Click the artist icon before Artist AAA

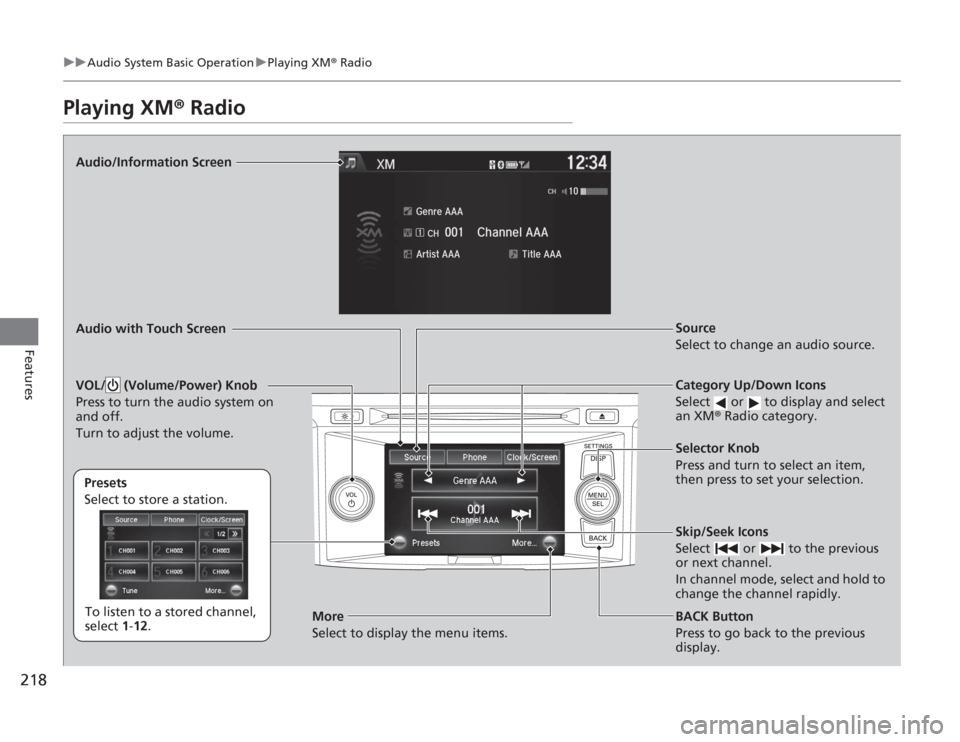408,254
